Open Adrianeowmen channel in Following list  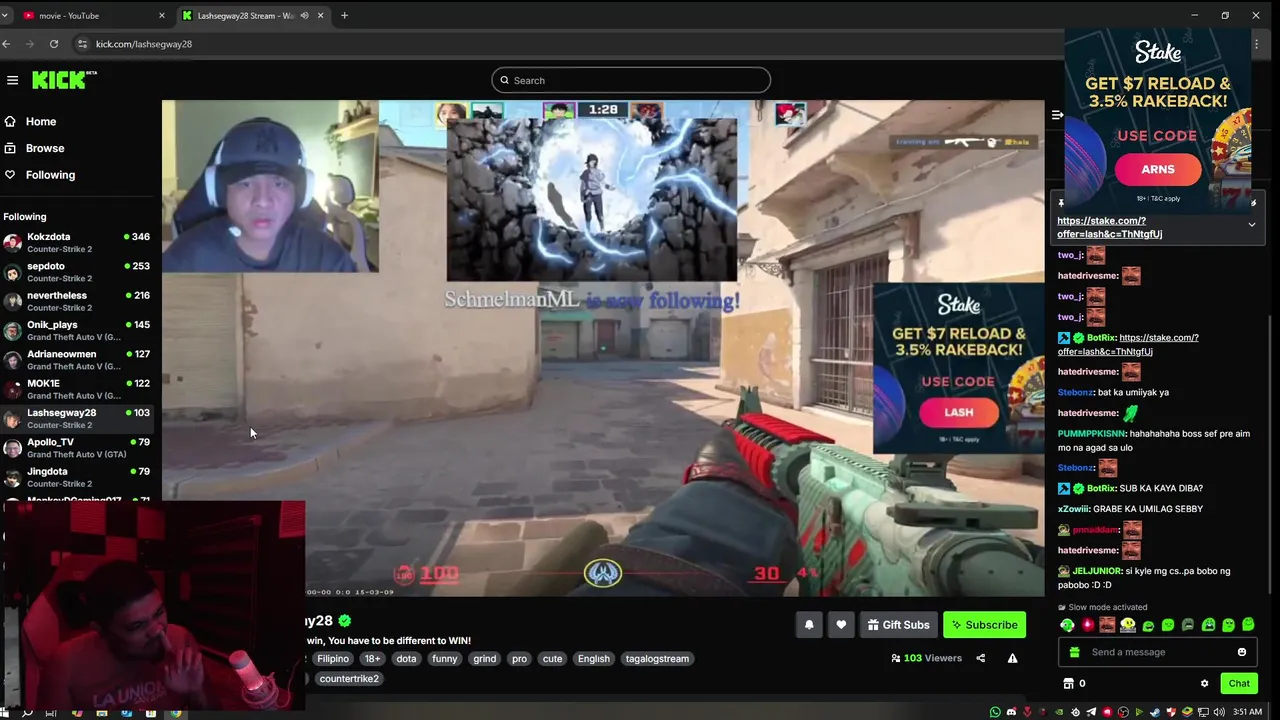(76, 360)
